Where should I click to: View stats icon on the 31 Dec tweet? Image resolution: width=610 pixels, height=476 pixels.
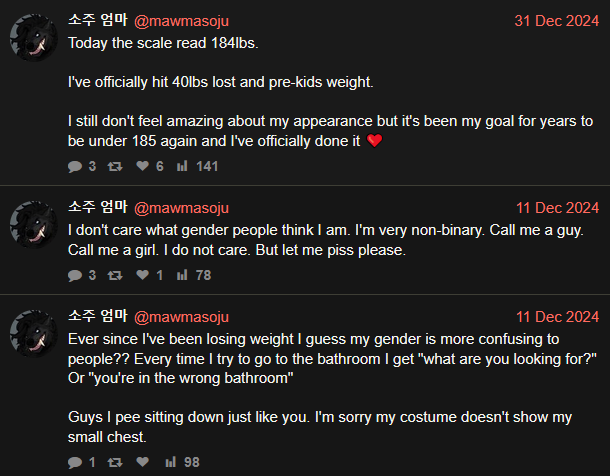click(182, 166)
